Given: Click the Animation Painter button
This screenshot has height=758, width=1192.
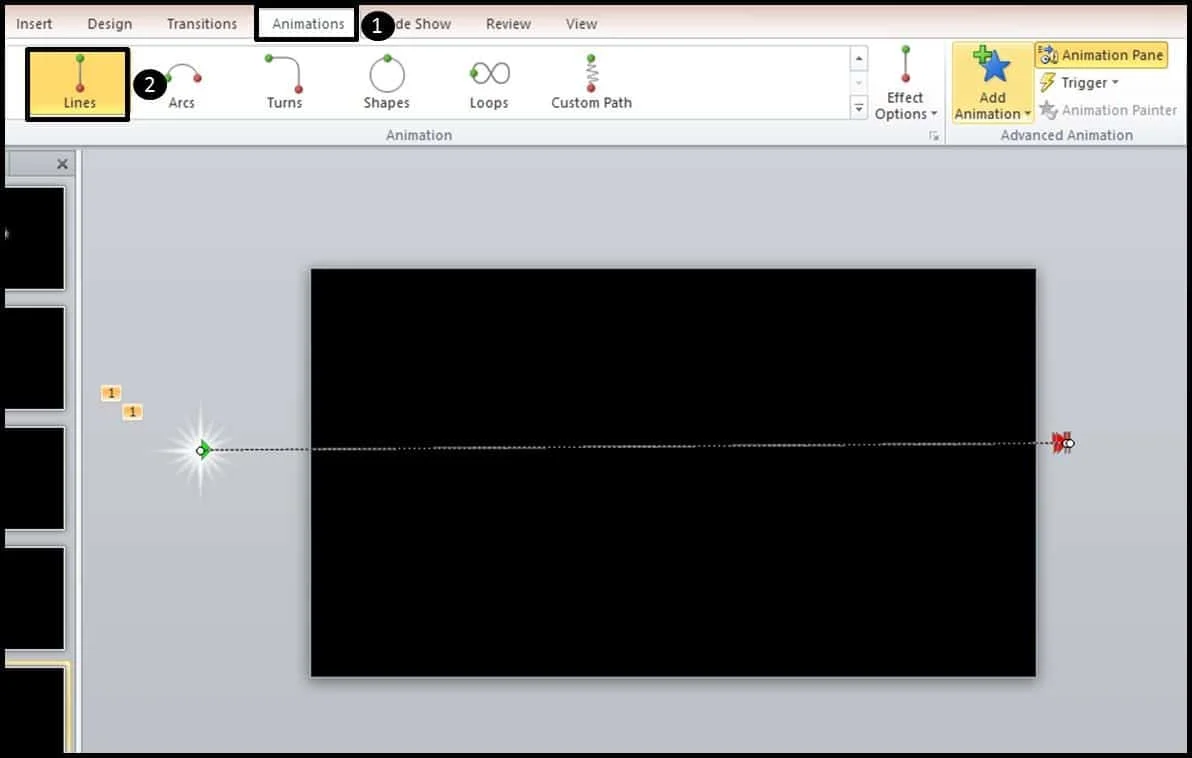Looking at the screenshot, I should click(x=1107, y=110).
